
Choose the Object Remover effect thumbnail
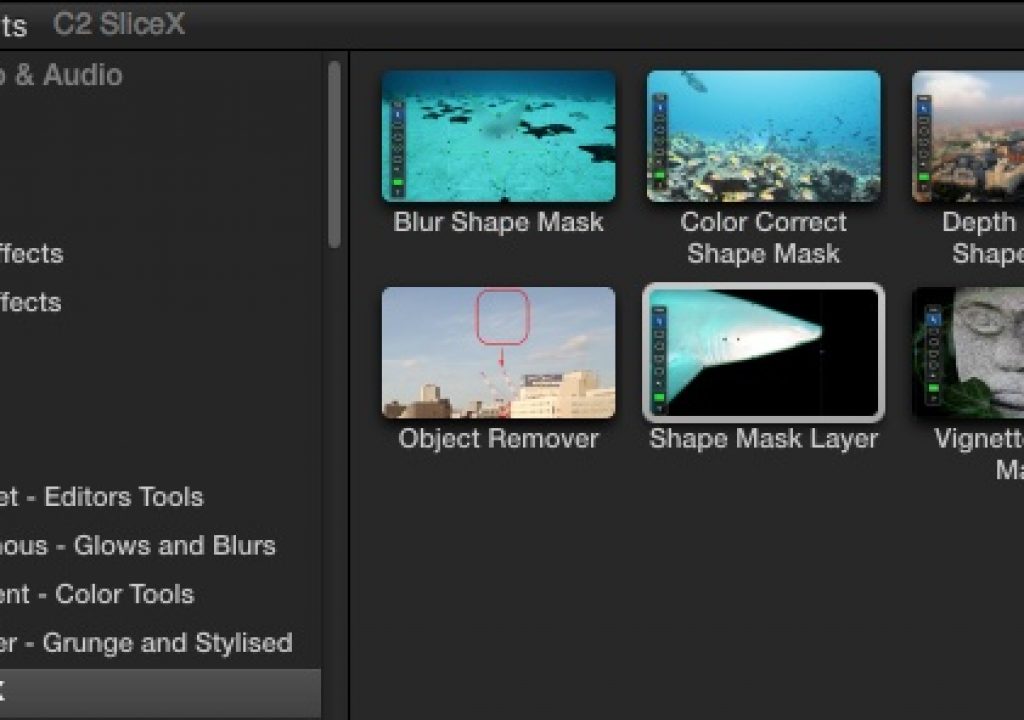point(498,353)
